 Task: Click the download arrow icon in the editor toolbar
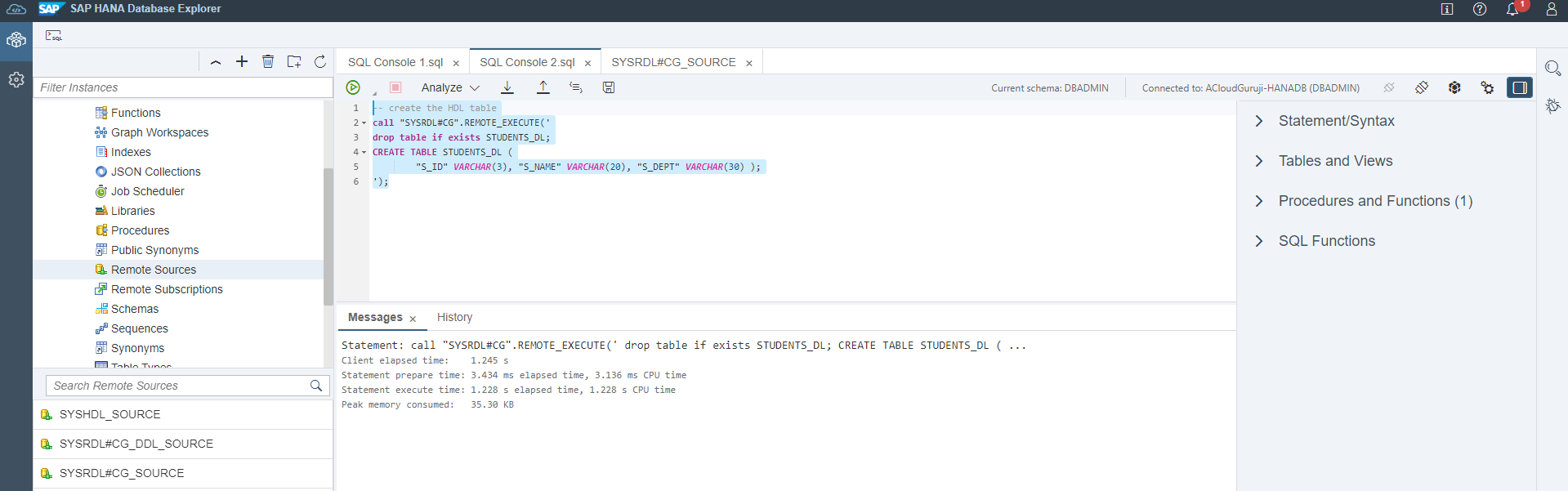click(x=507, y=87)
